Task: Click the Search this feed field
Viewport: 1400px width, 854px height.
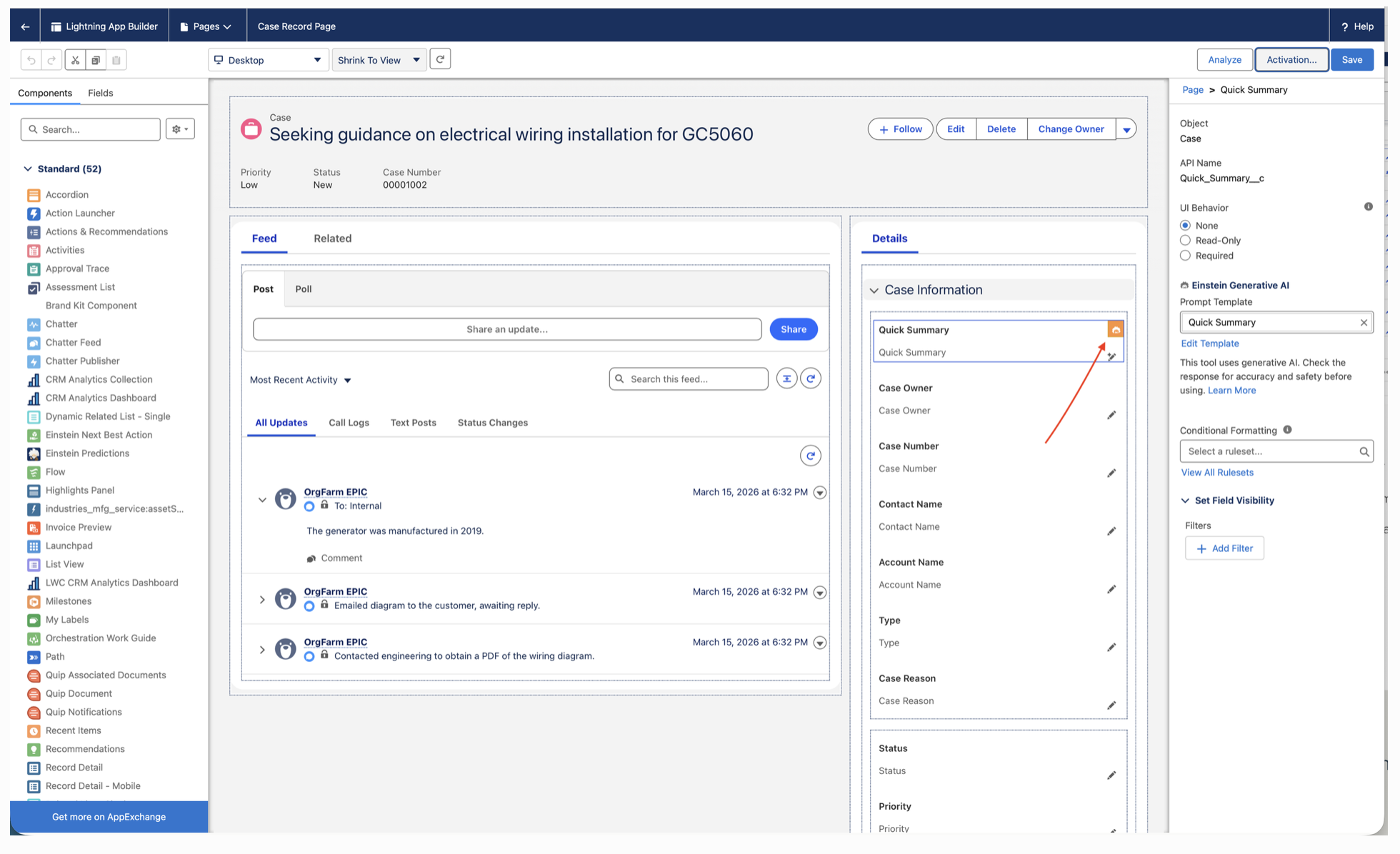Action: pos(689,379)
